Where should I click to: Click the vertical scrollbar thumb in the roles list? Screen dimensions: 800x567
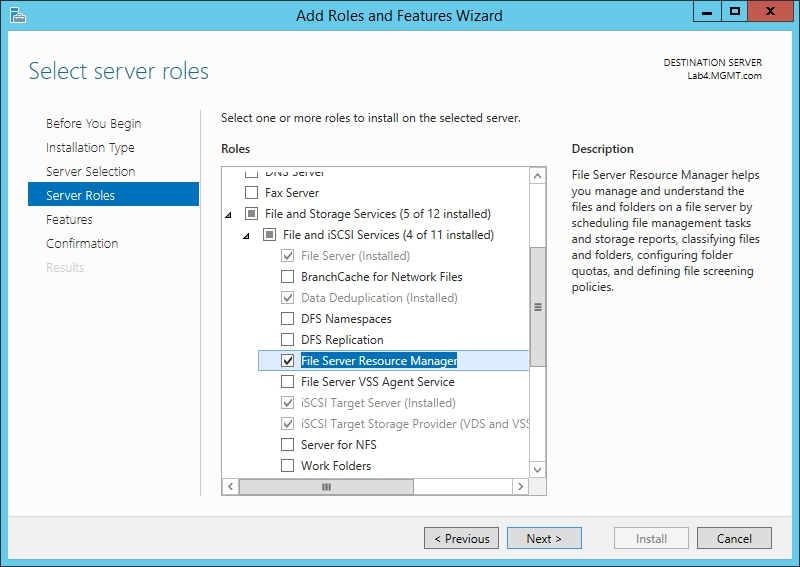click(x=537, y=307)
